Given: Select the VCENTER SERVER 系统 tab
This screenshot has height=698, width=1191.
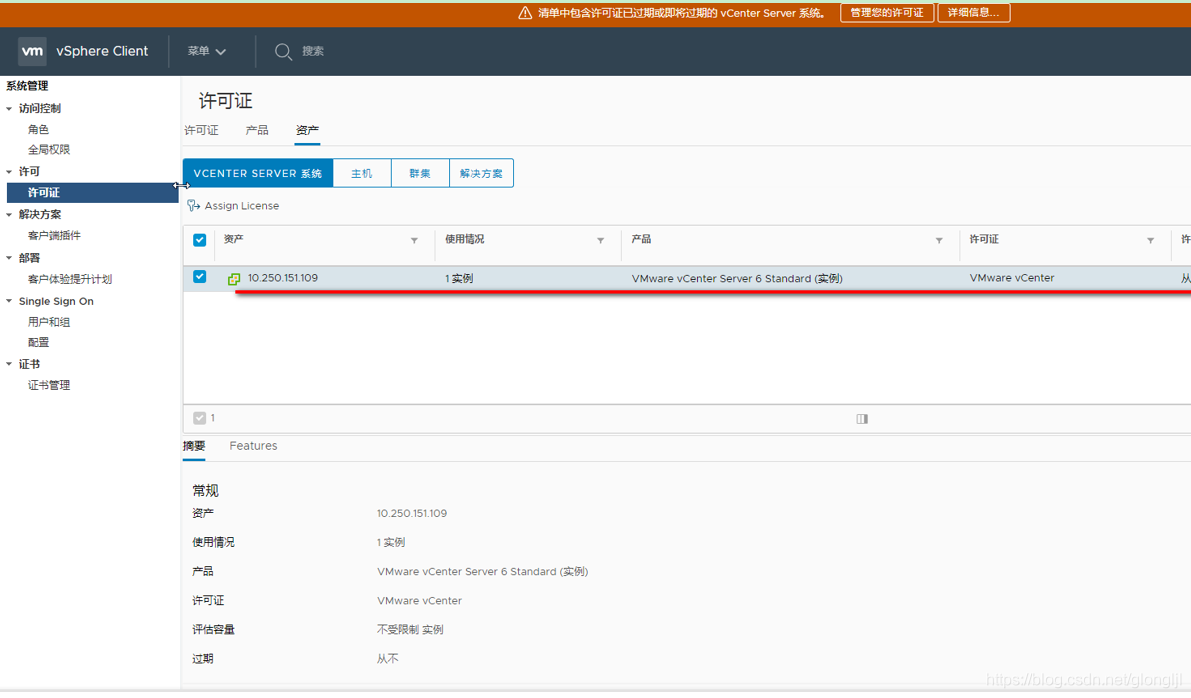Looking at the screenshot, I should click(x=257, y=173).
